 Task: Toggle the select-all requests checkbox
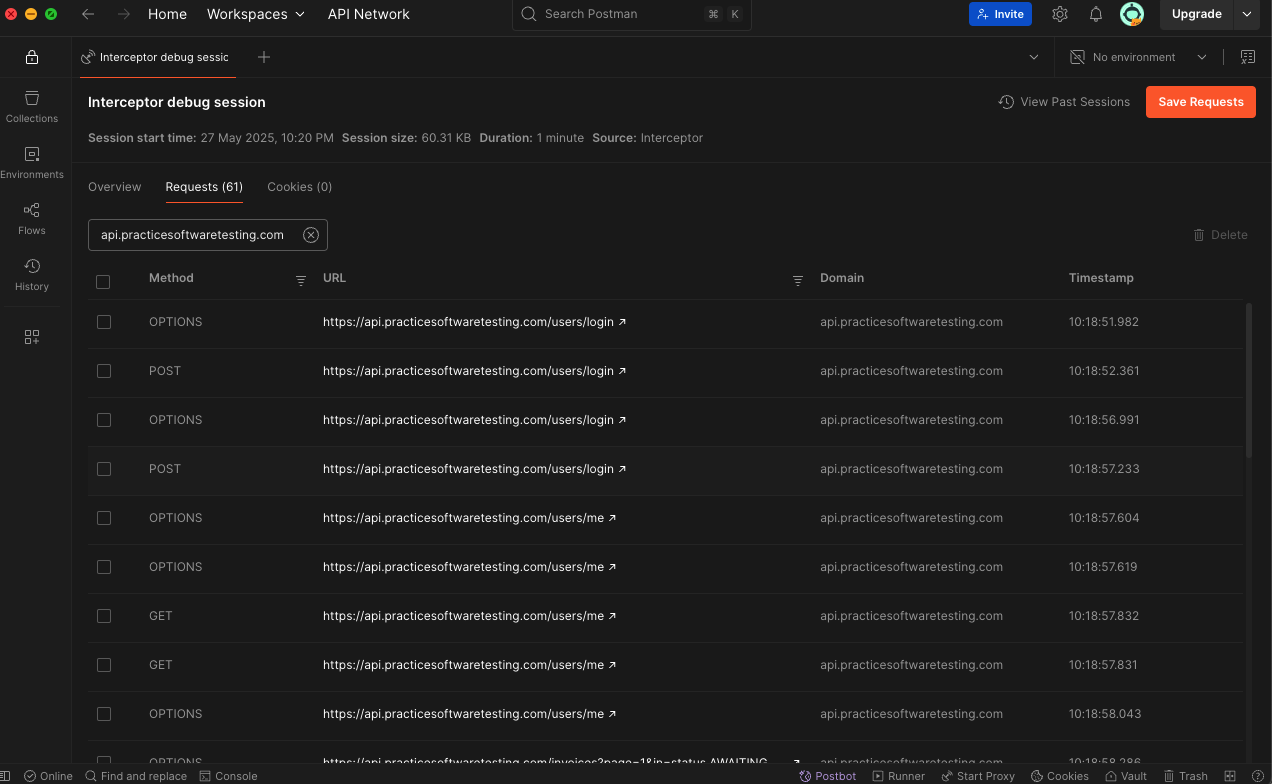[x=103, y=281]
